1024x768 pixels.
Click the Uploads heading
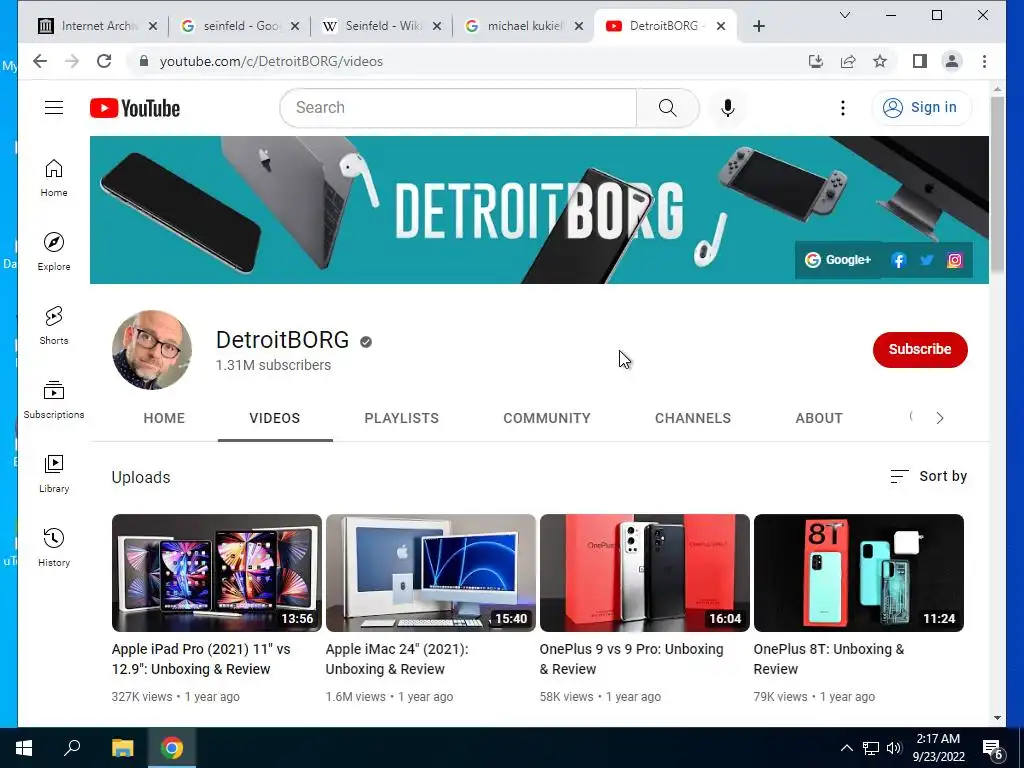141,477
